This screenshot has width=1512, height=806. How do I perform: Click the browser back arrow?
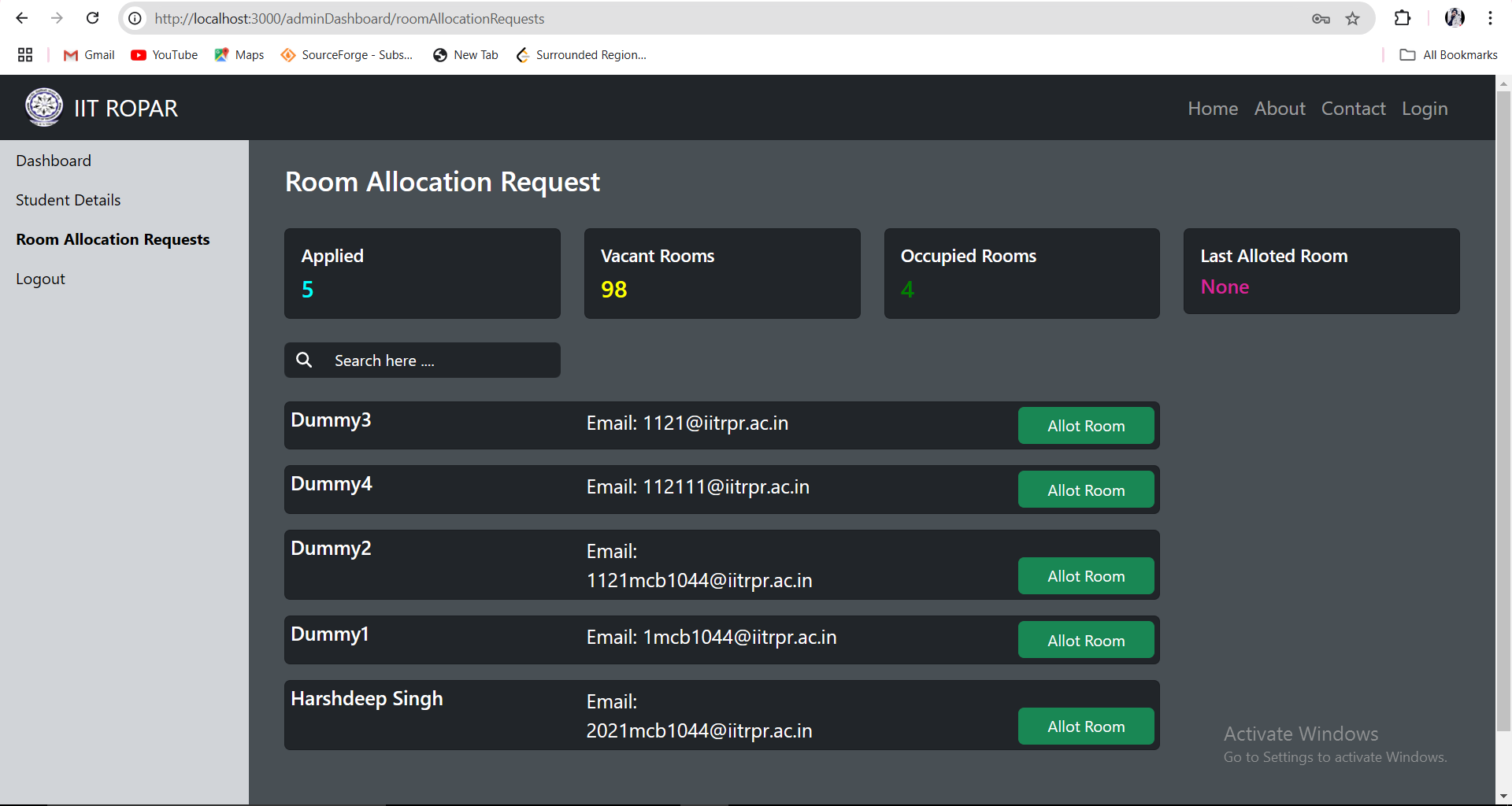[22, 18]
